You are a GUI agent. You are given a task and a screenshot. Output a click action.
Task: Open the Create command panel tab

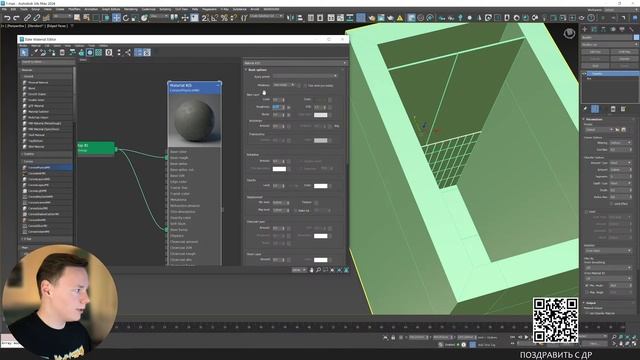pyautogui.click(x=584, y=29)
